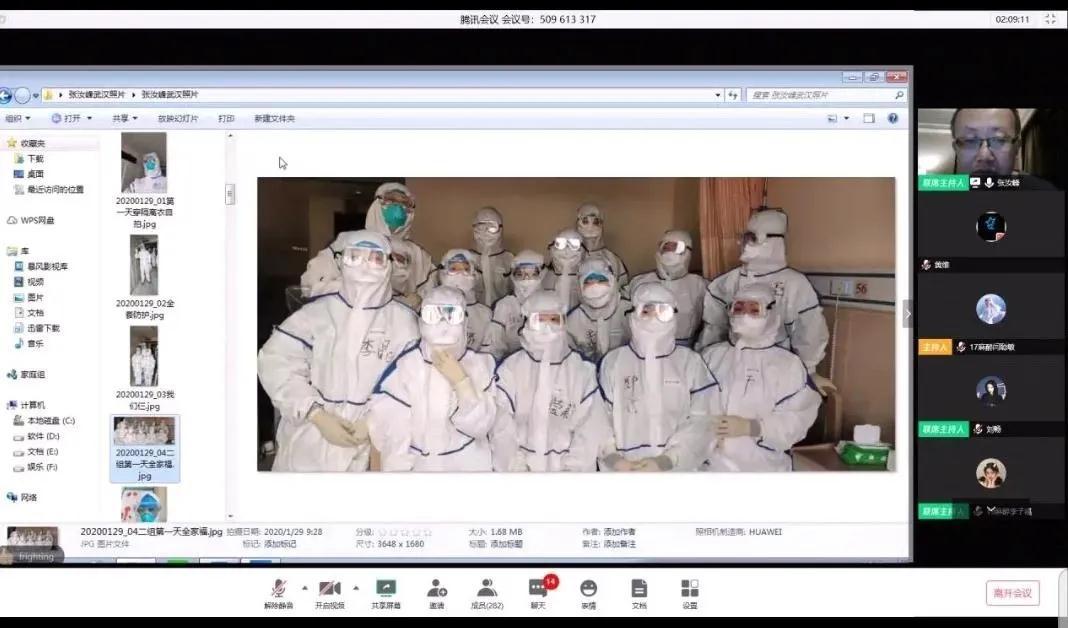1068x628 pixels.
Task: Click the file list vertical scrollbar handle
Action: tap(230, 194)
